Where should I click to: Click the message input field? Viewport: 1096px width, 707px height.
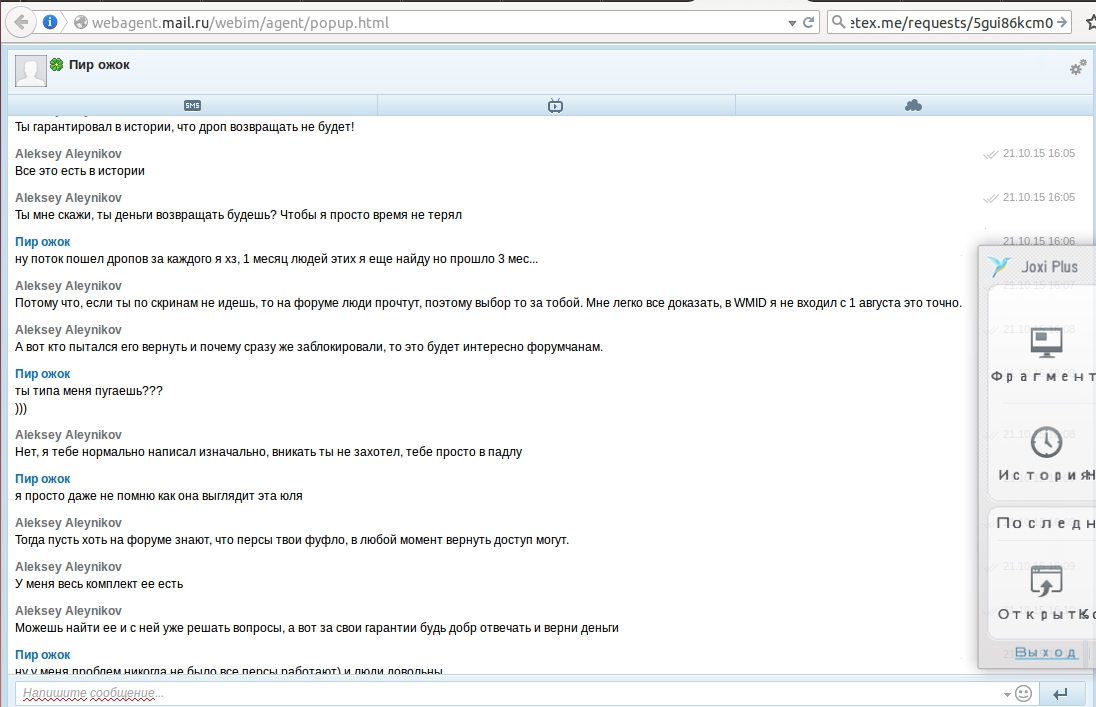coord(510,694)
